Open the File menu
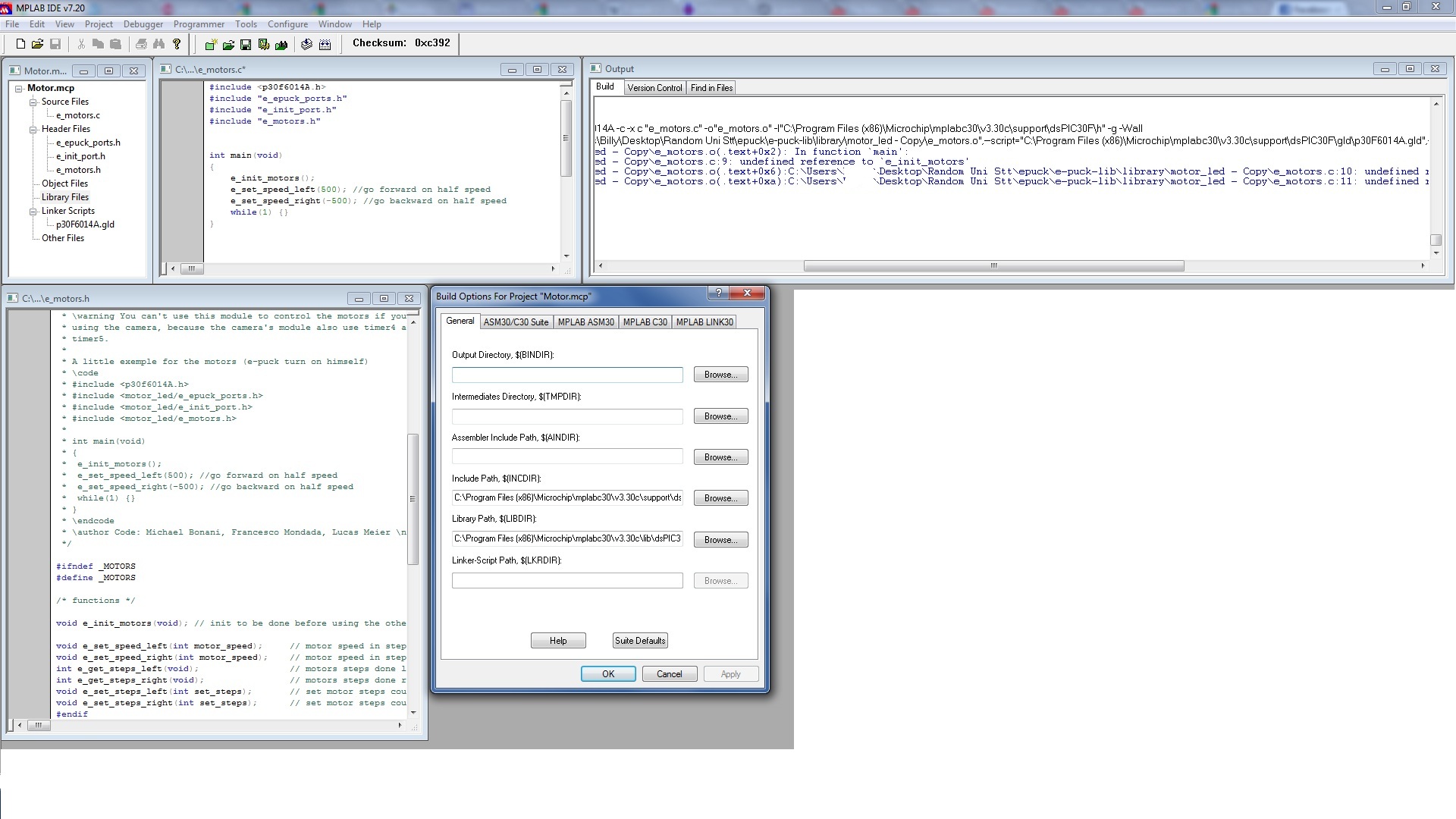The image size is (1456, 819). [x=12, y=24]
